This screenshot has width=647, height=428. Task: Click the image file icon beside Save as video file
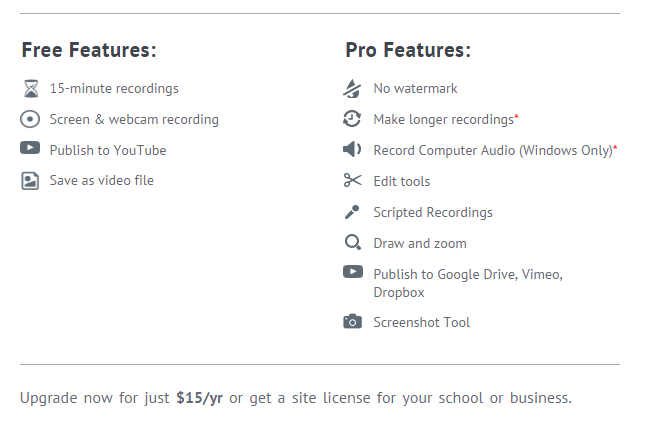tap(30, 181)
